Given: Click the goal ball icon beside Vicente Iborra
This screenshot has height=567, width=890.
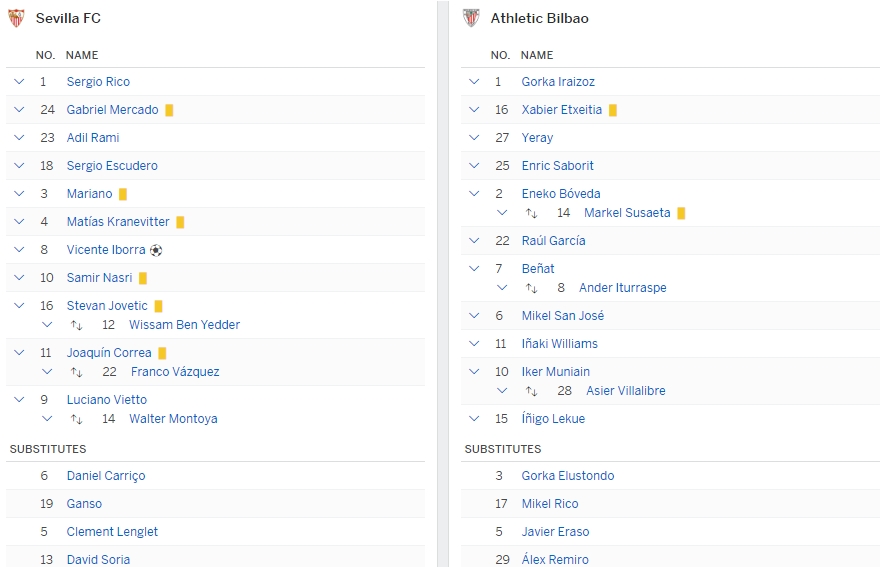Looking at the screenshot, I should 156,250.
